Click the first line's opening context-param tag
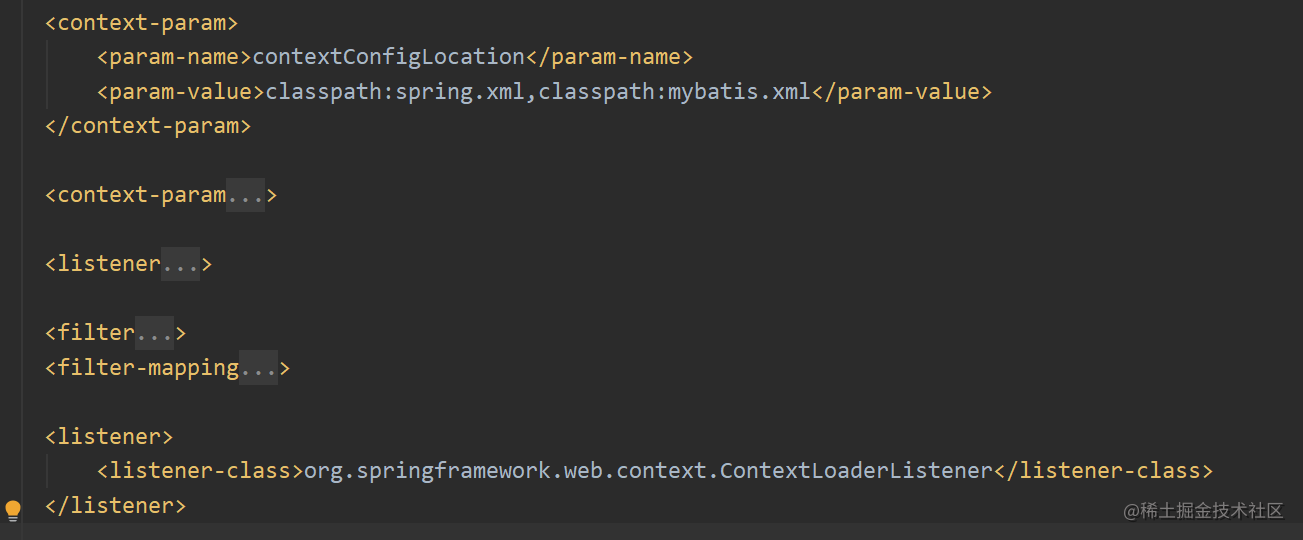 click(142, 22)
